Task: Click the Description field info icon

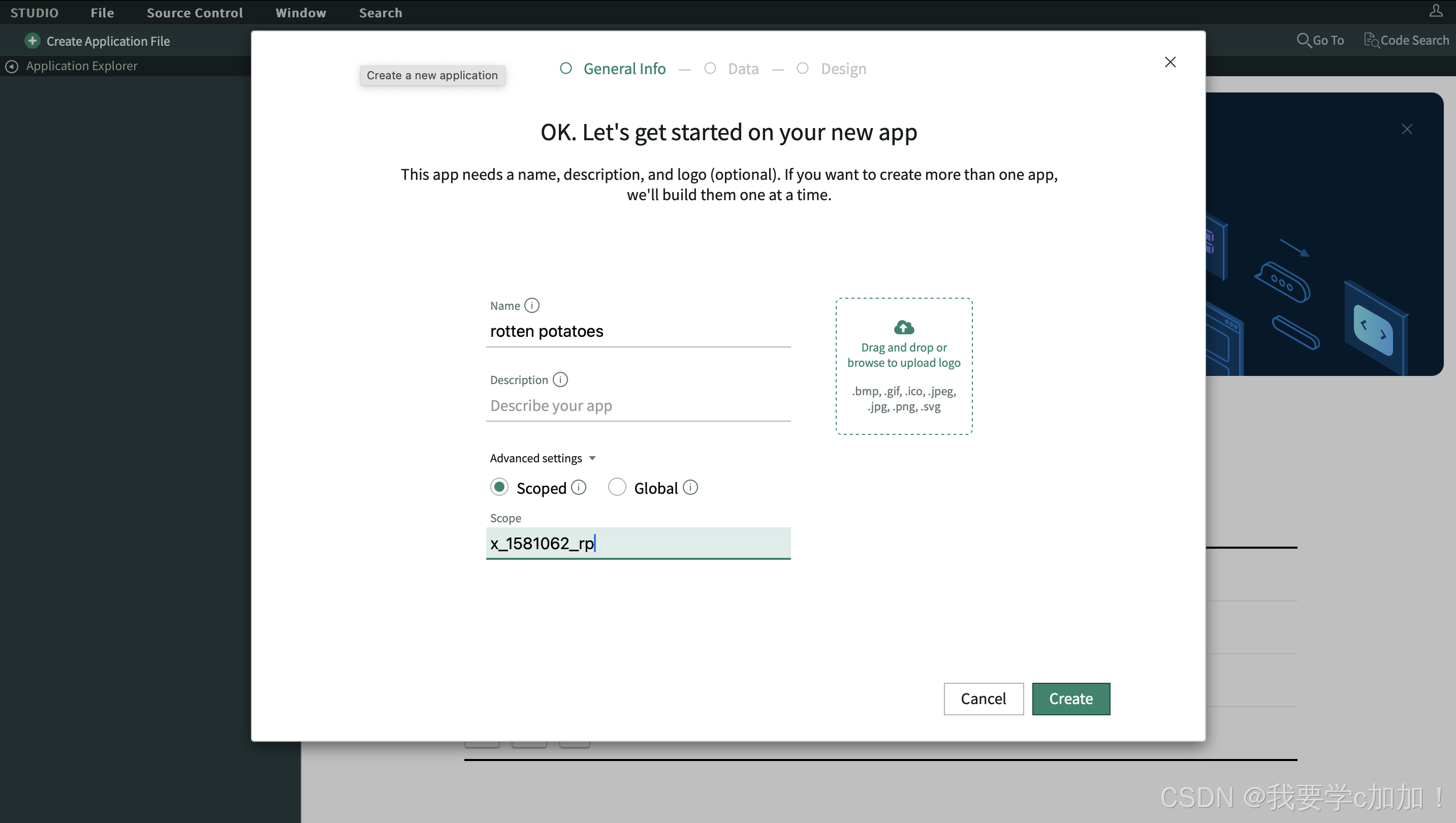Action: pos(559,379)
